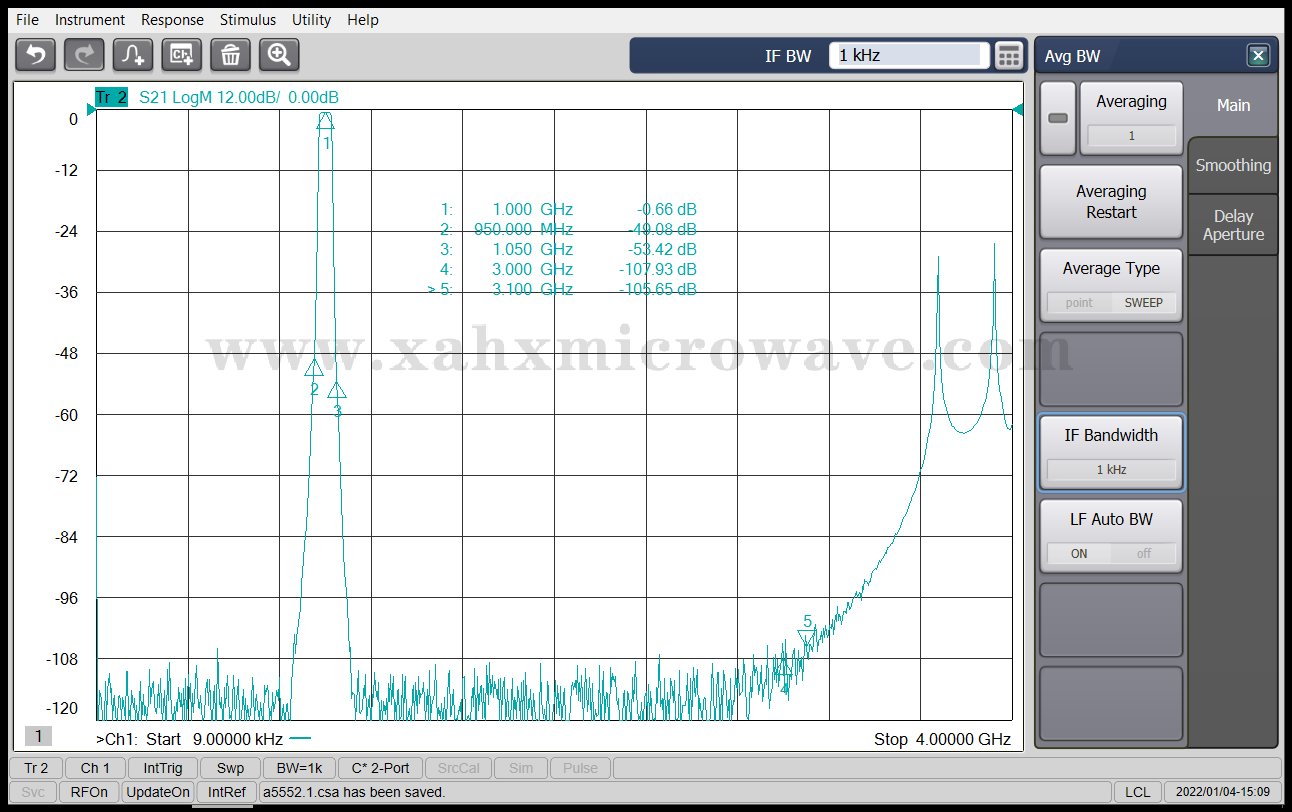
Task: Select point Average Type
Action: tap(1079, 303)
